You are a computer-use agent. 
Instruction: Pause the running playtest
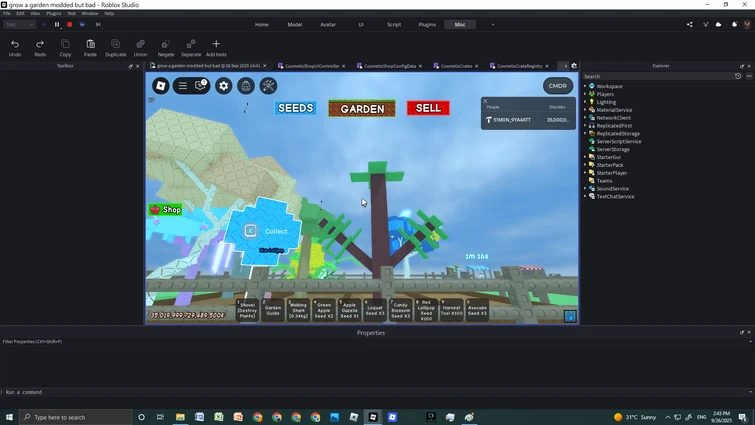coord(57,25)
